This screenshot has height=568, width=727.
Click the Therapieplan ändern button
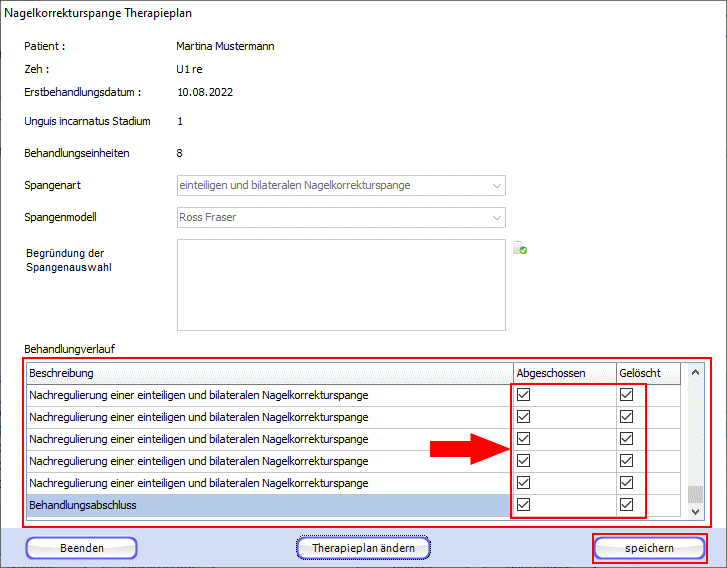(363, 548)
